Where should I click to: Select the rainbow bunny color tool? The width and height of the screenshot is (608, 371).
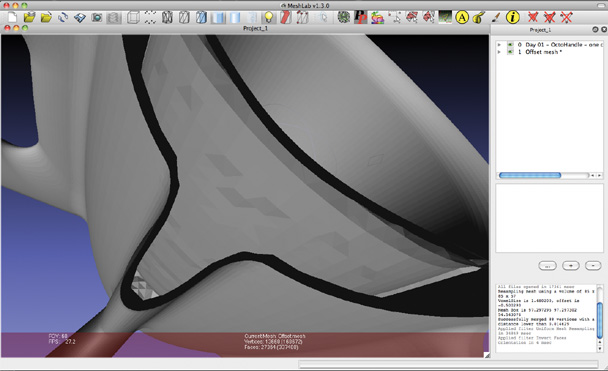click(x=377, y=17)
